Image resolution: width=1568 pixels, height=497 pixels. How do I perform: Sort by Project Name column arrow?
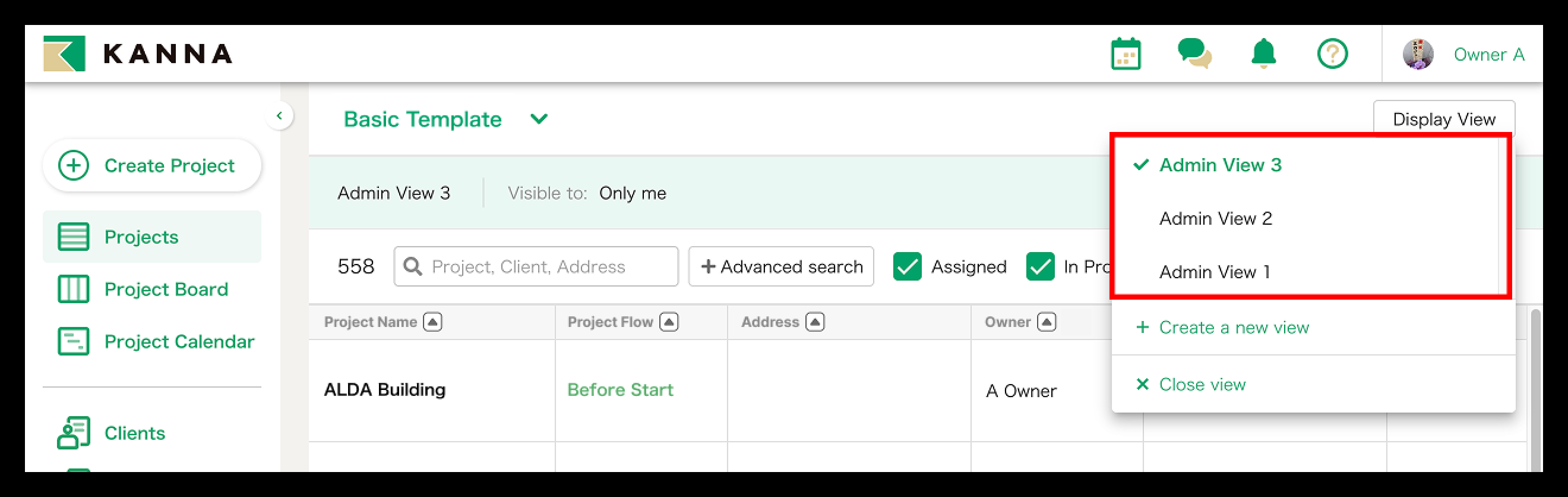tap(433, 322)
